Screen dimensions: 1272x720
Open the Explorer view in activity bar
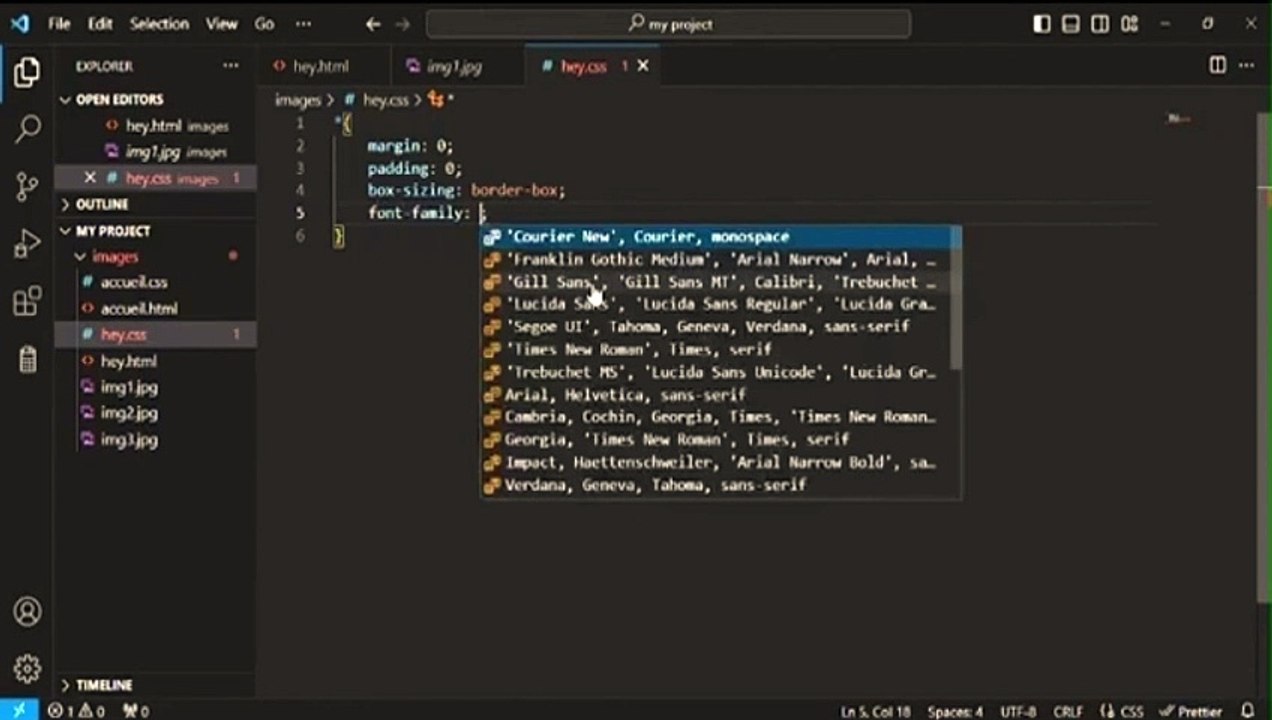(27, 72)
